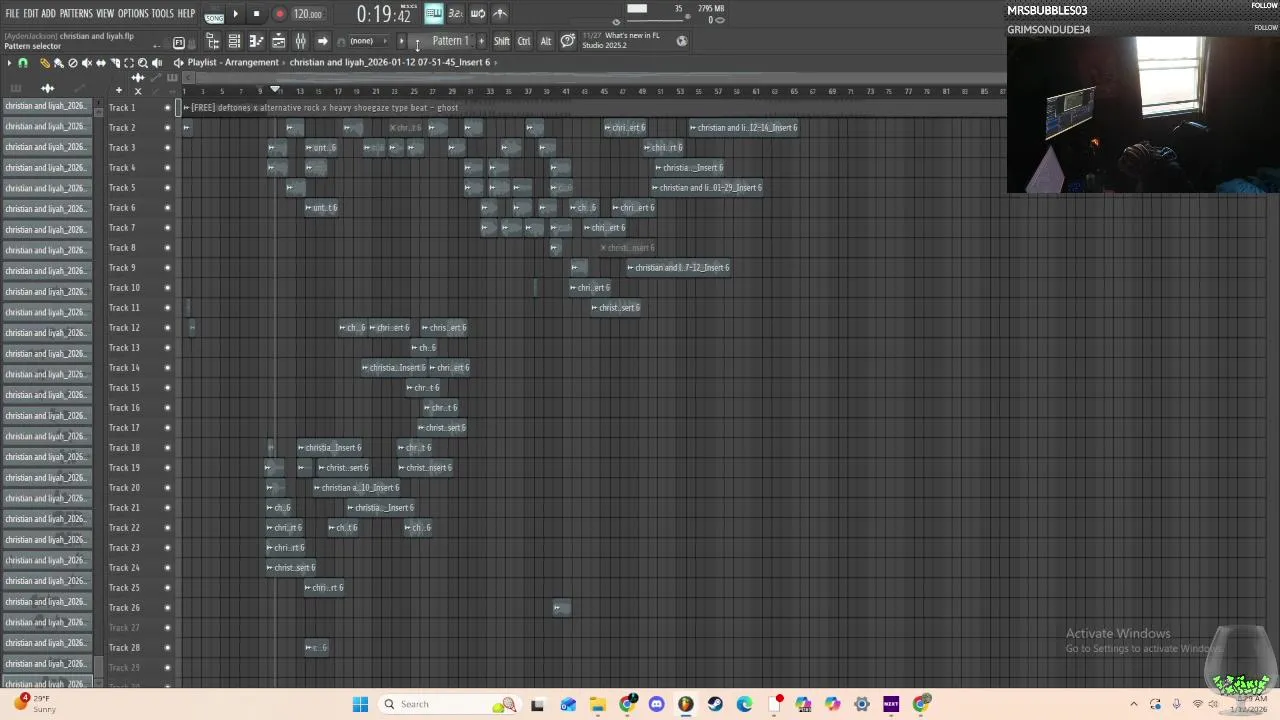
Task: Select the Draw pencil tool
Action: [44, 63]
